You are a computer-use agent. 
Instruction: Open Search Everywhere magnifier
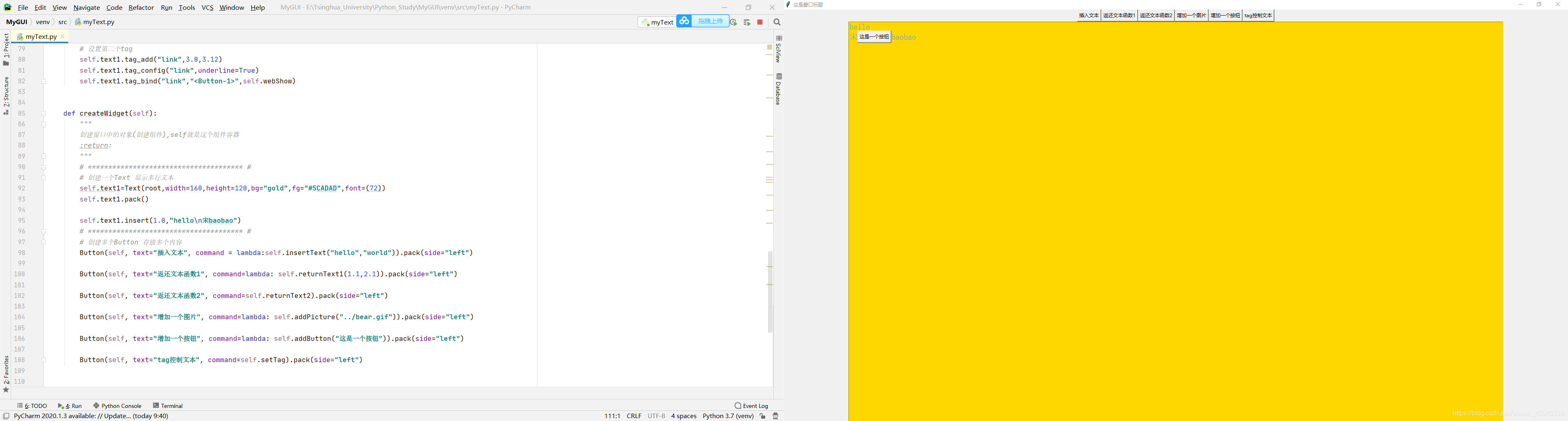tap(777, 22)
